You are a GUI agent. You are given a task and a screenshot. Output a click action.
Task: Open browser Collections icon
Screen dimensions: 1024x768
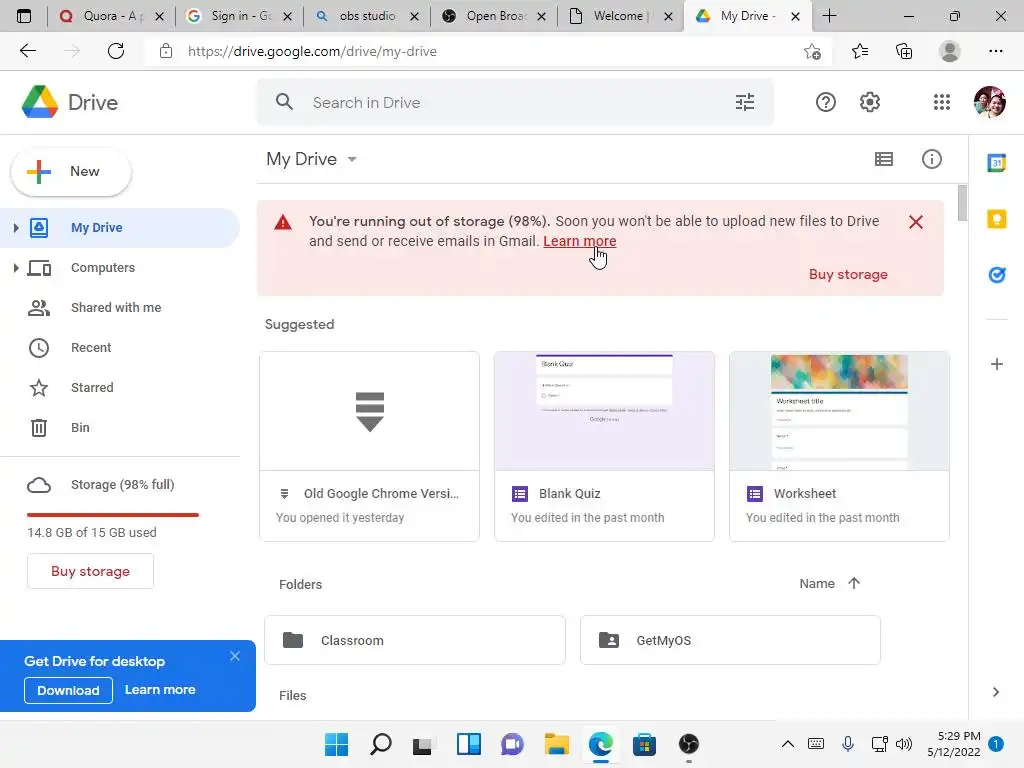[x=904, y=51]
